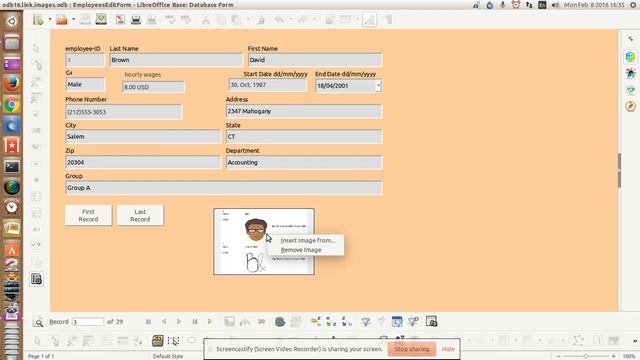Screen dimensions: 640x360
Task: Click the Last Record button
Action: (140, 216)
